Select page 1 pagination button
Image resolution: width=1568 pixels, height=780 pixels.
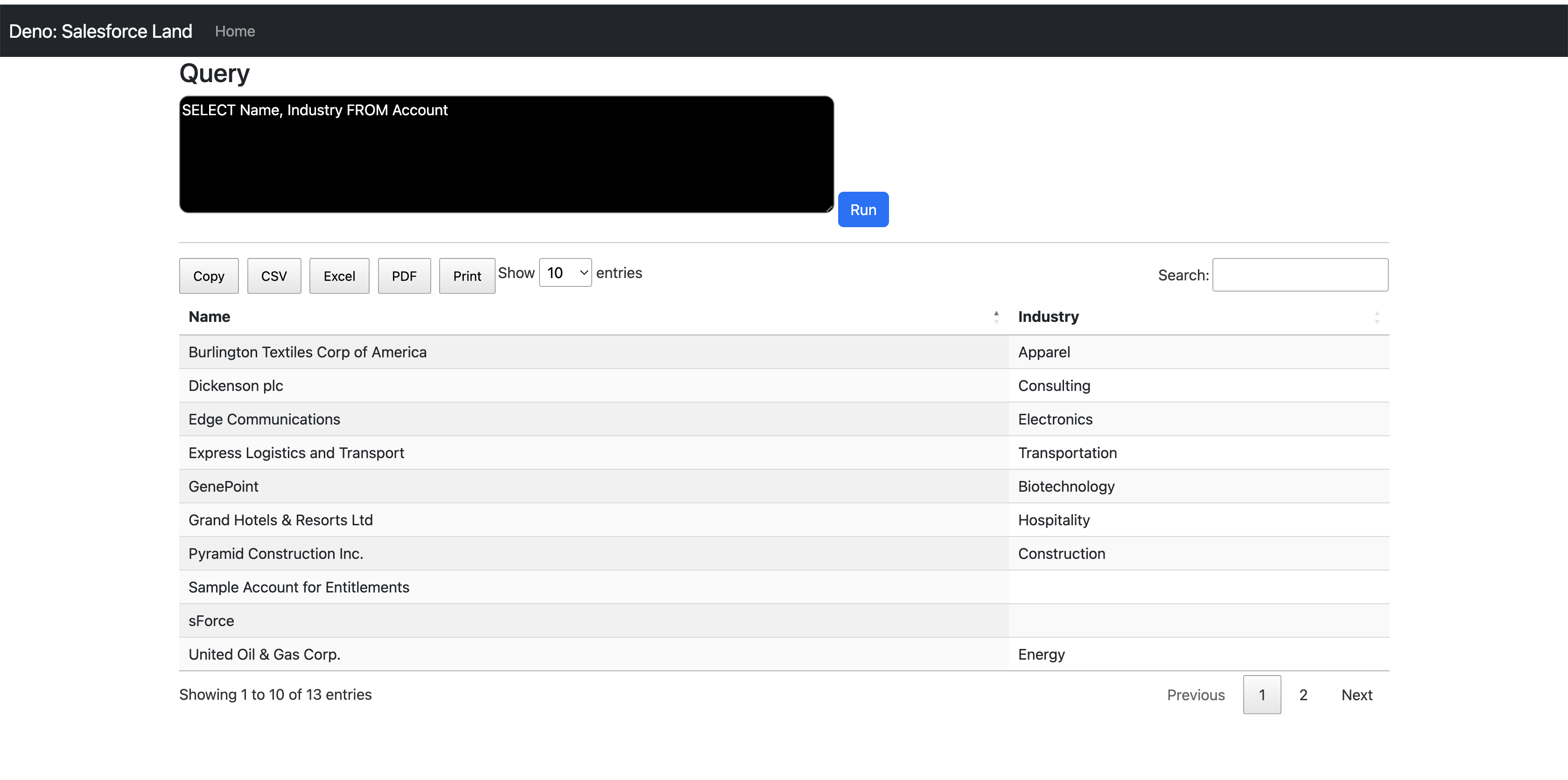1262,695
